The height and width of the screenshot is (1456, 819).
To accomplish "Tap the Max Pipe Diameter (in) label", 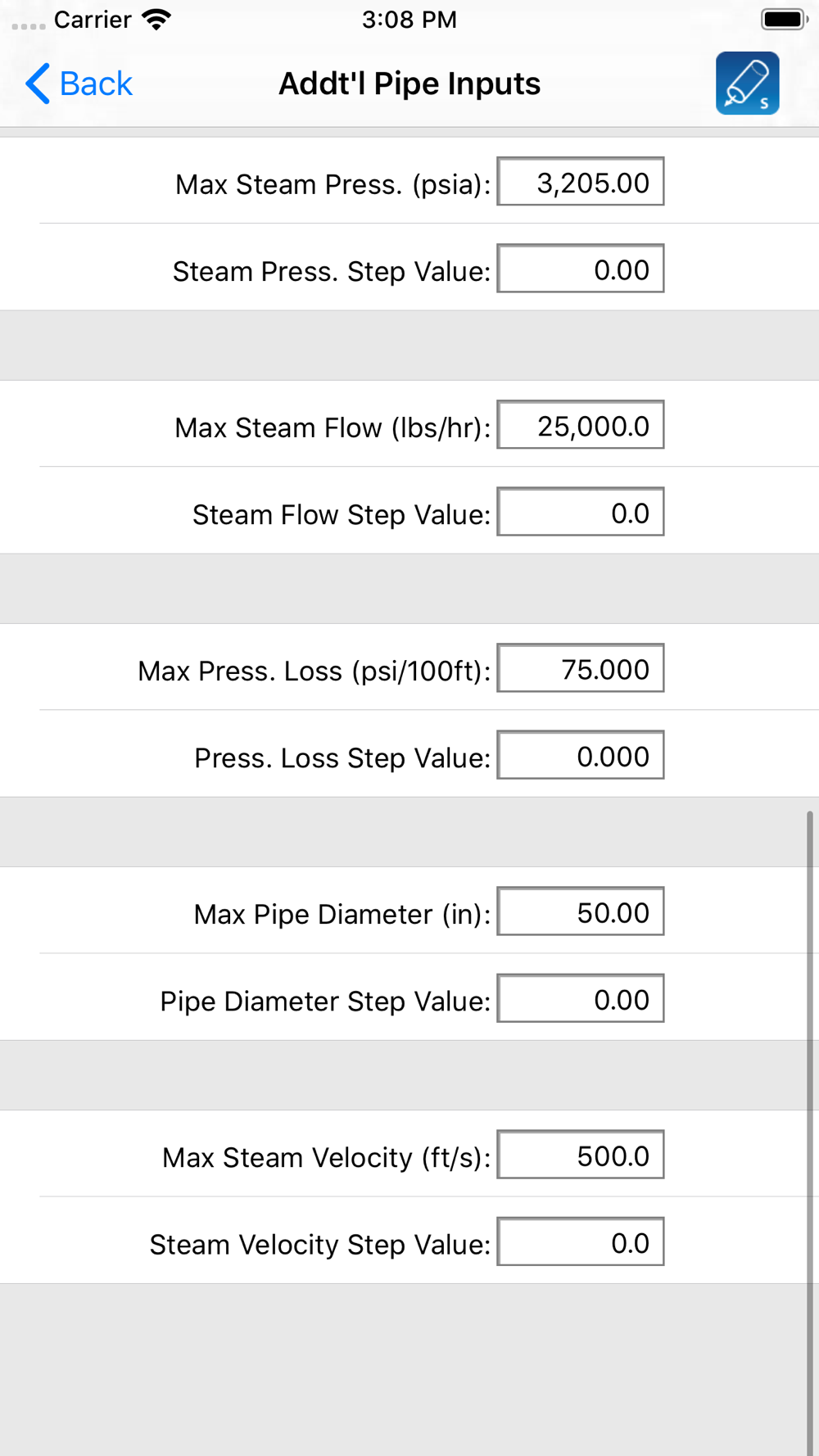I will (x=342, y=914).
